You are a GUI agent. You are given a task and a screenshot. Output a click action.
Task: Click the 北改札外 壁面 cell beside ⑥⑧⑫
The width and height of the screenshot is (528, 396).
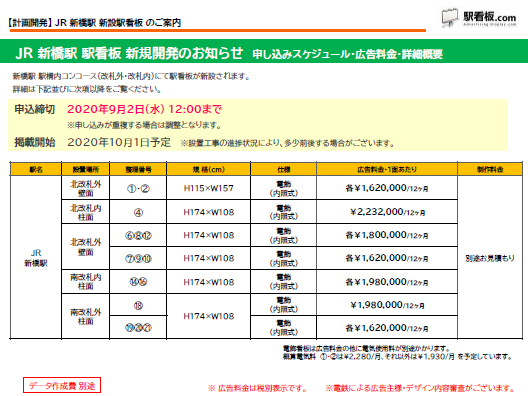click(86, 247)
